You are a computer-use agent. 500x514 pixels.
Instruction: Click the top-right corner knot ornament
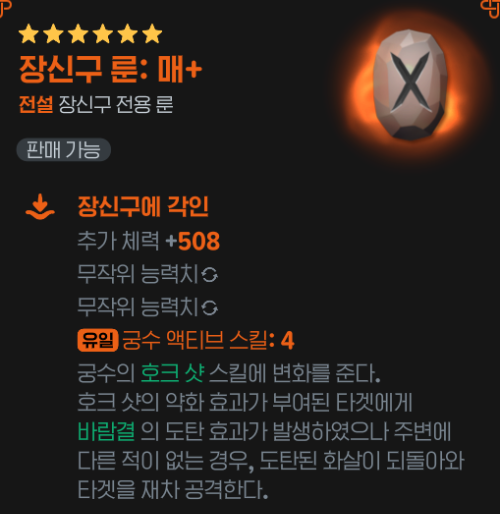point(490,9)
